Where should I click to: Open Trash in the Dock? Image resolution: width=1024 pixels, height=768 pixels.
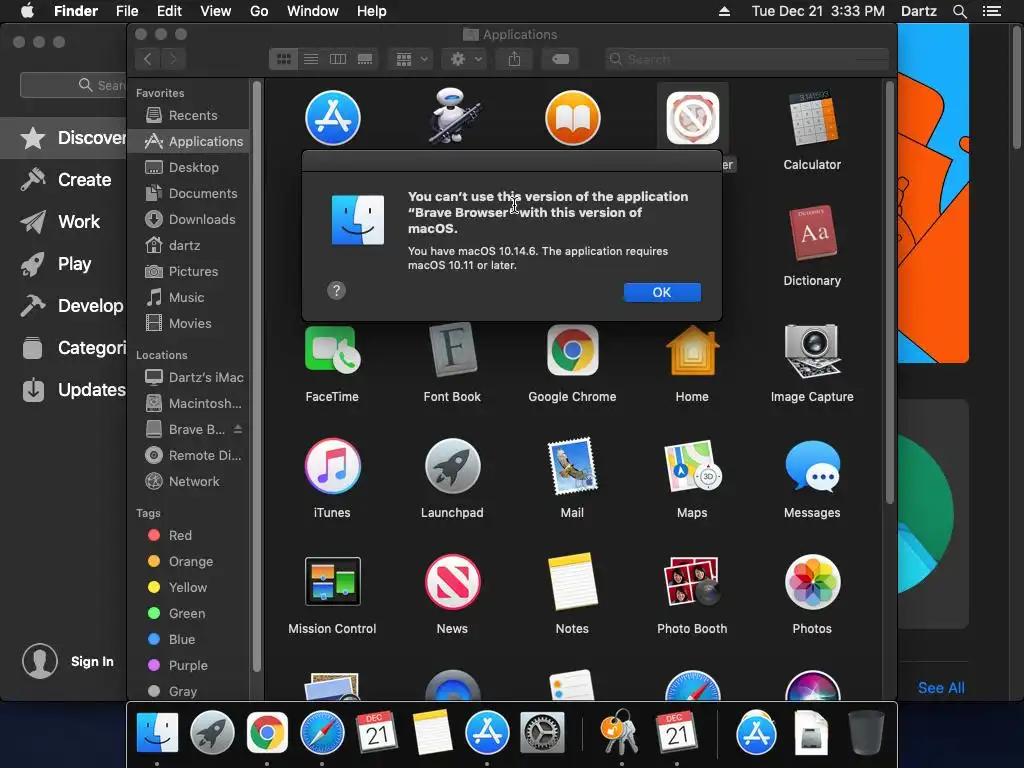click(x=867, y=733)
